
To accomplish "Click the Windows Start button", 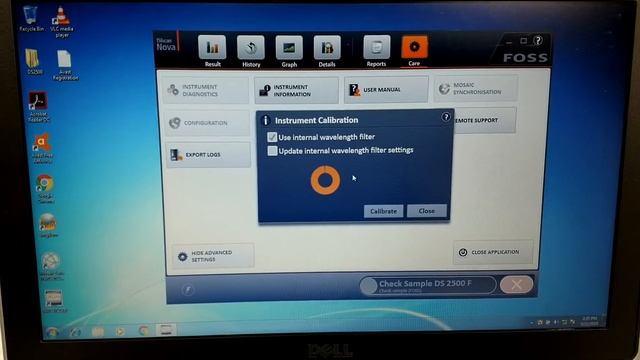I will tap(52, 332).
